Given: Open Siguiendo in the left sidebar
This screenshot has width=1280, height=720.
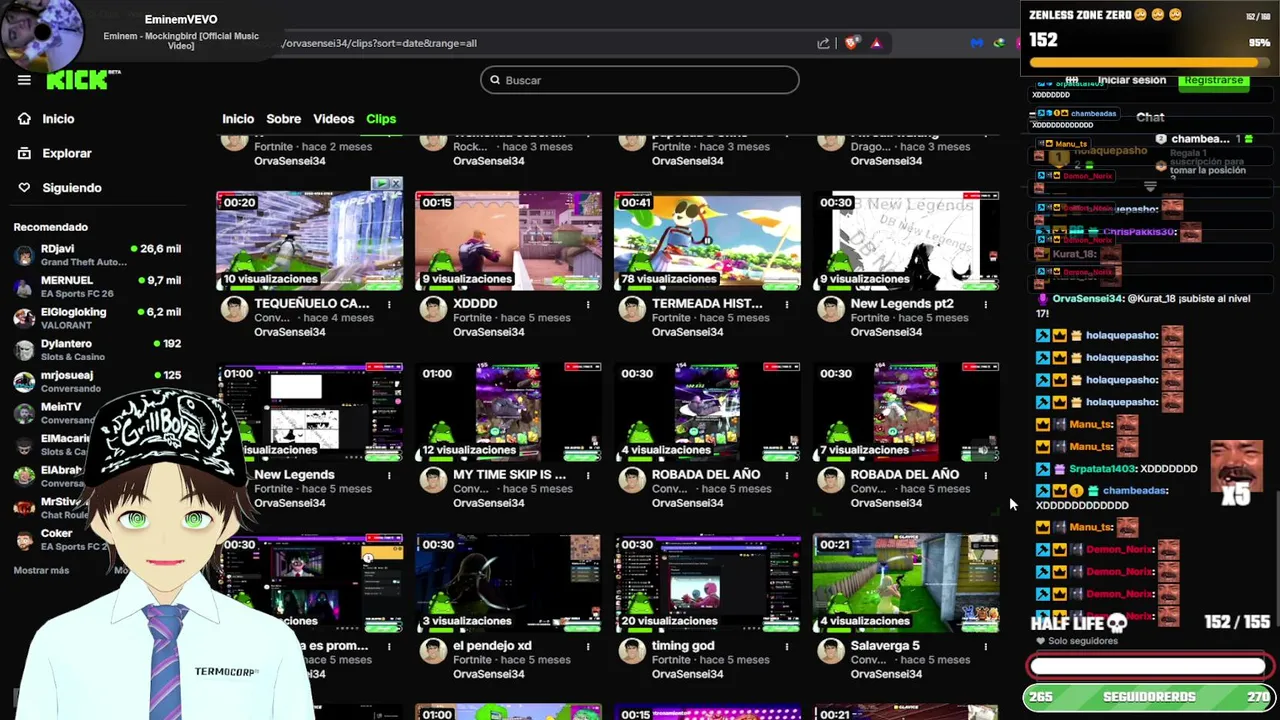Looking at the screenshot, I should pos(72,188).
